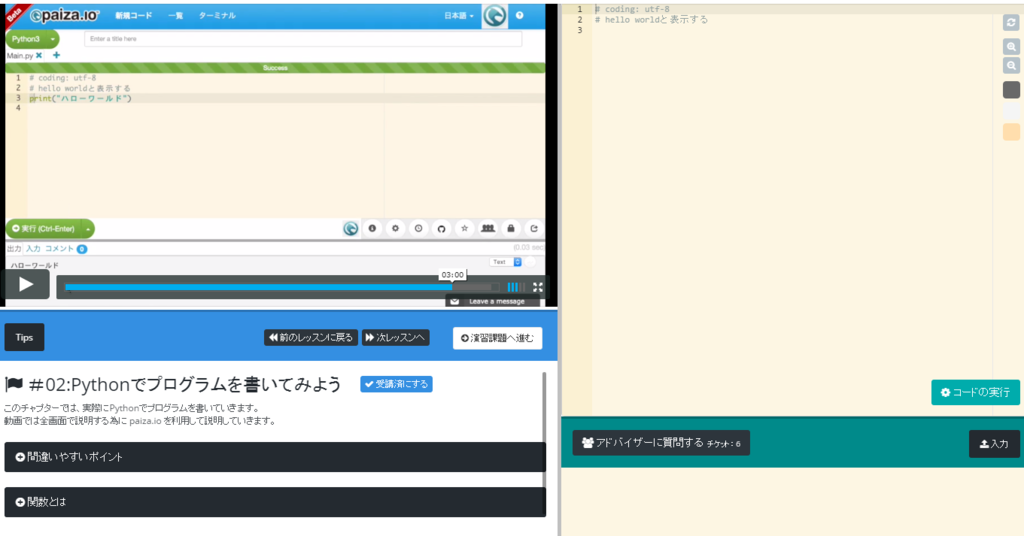Click the share export icon in toolbar

tap(534, 229)
